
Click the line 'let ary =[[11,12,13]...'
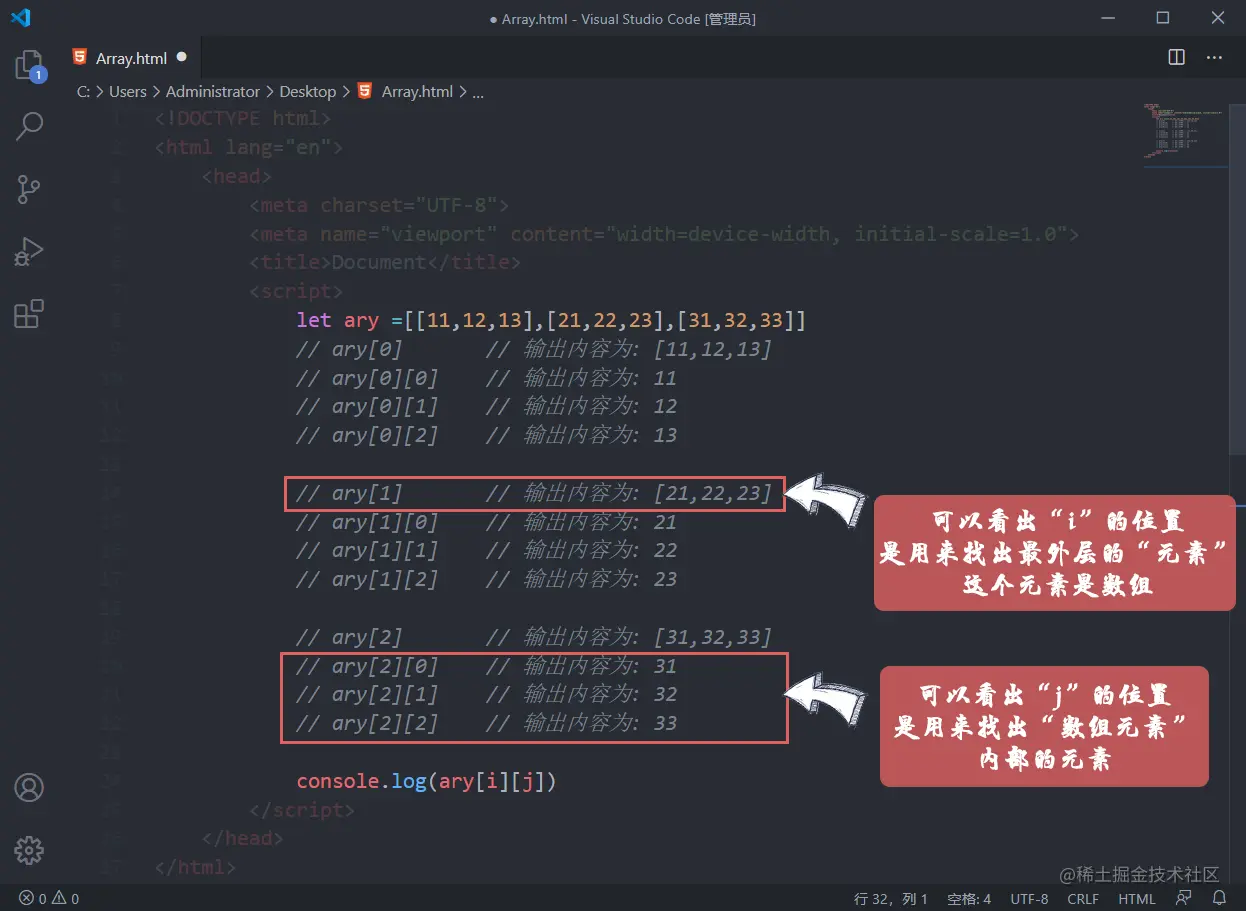click(551, 320)
